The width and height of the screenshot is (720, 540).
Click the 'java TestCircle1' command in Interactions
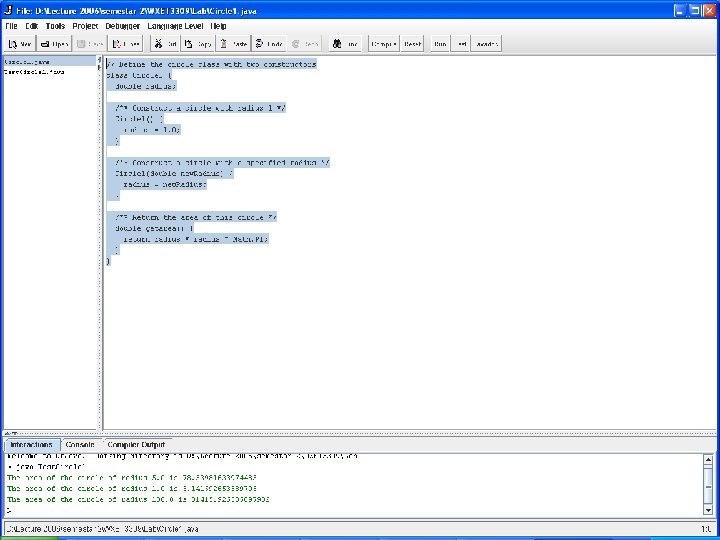51,467
